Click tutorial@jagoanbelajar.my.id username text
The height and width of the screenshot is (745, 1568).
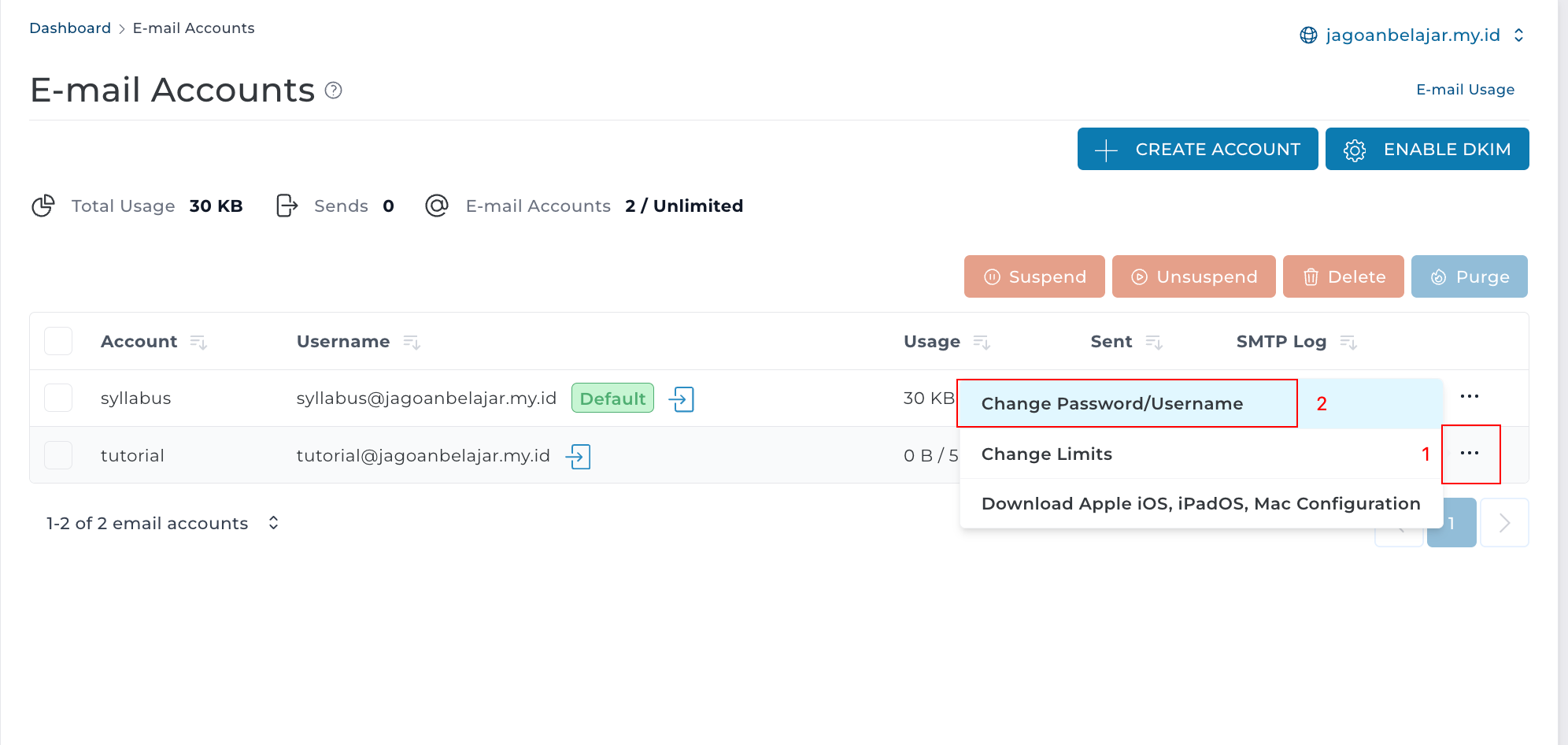[423, 456]
